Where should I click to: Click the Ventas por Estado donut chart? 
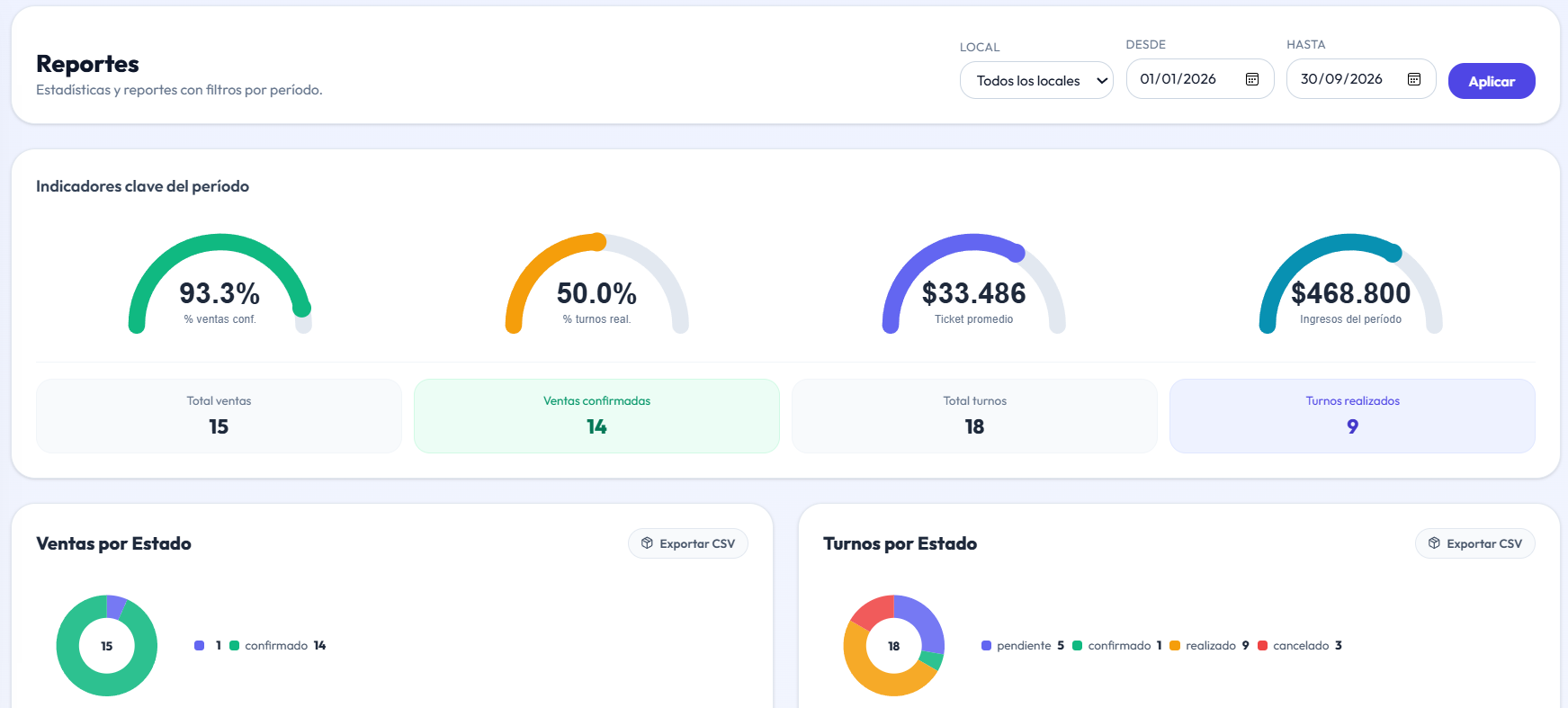coord(107,645)
